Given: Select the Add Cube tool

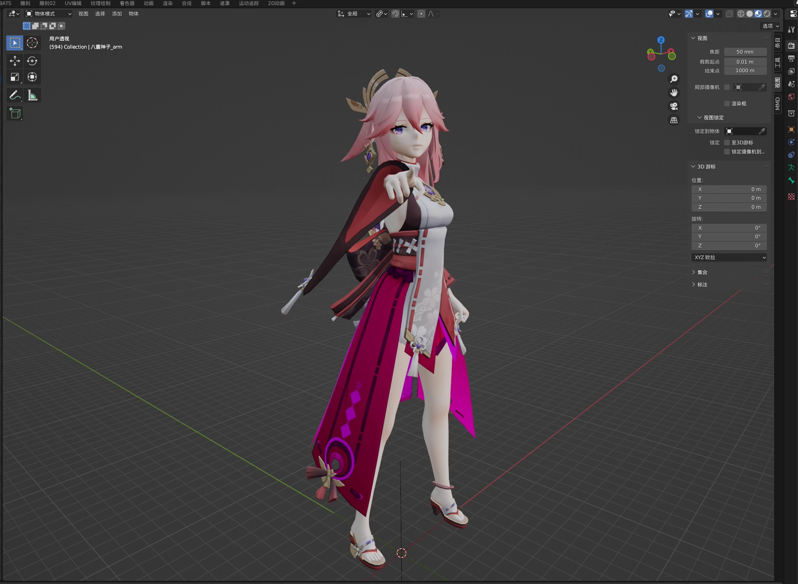Looking at the screenshot, I should 15,113.
